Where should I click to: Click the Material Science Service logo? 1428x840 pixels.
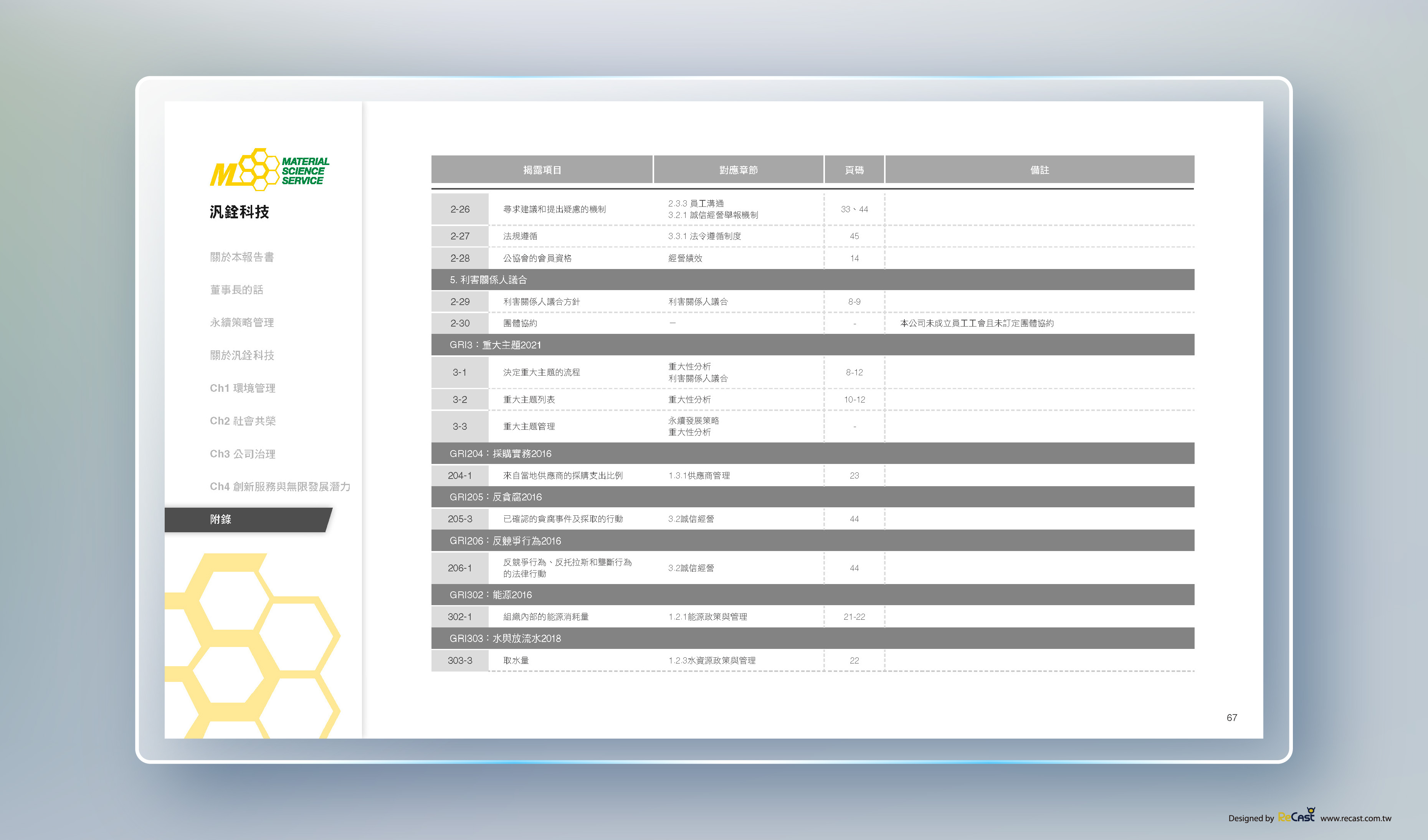(270, 169)
